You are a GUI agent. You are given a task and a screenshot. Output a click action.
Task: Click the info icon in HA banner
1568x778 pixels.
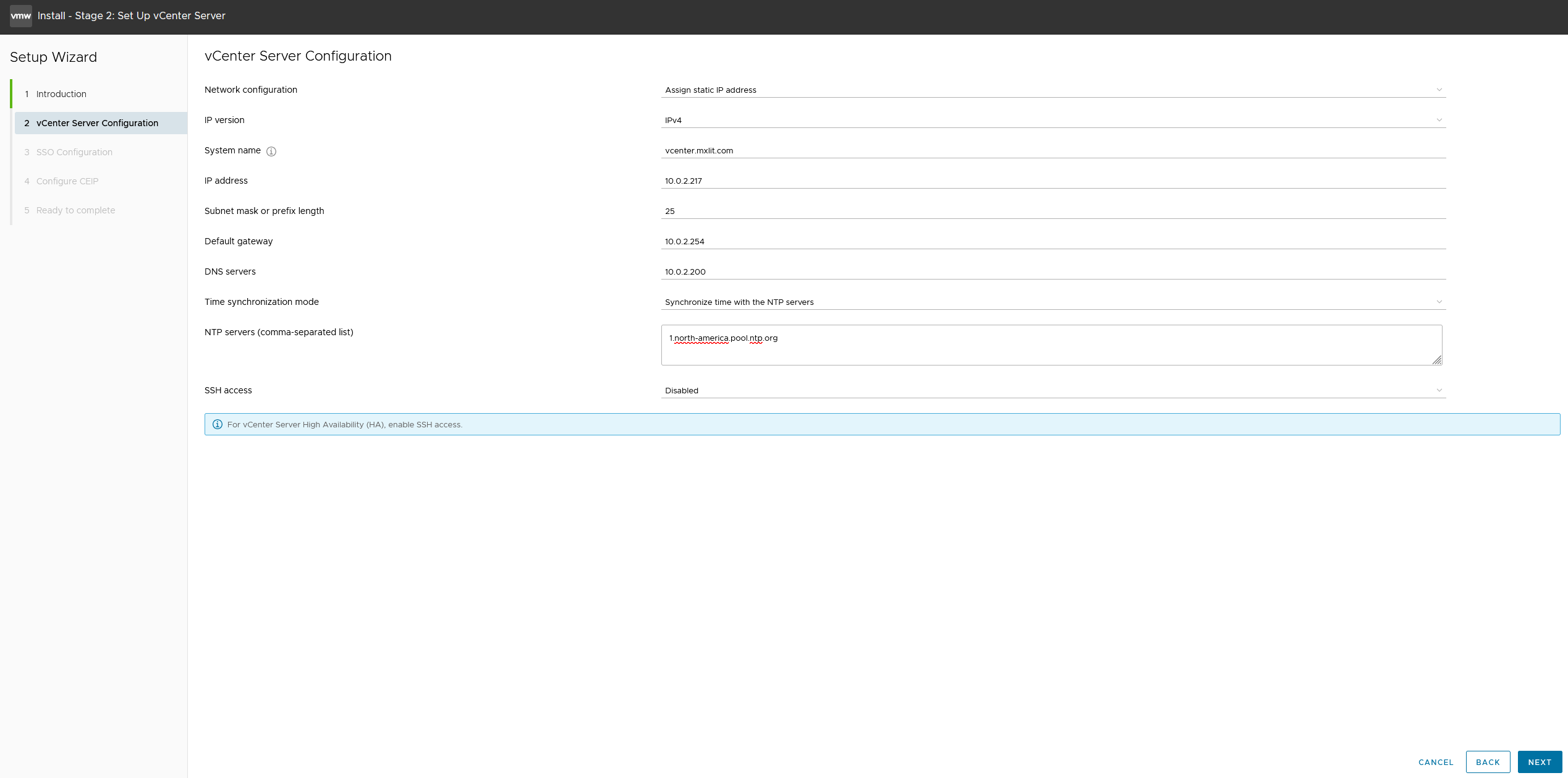point(218,424)
